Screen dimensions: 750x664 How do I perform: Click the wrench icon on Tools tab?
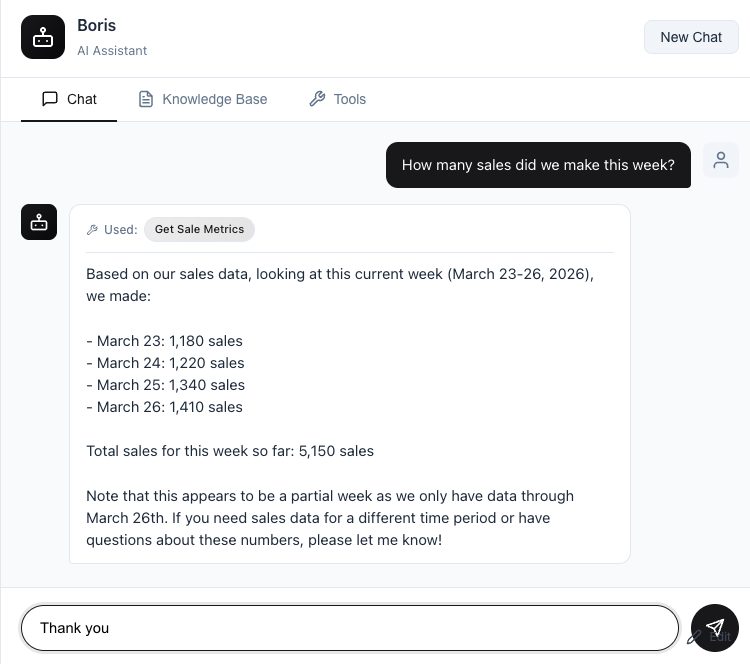pos(317,99)
